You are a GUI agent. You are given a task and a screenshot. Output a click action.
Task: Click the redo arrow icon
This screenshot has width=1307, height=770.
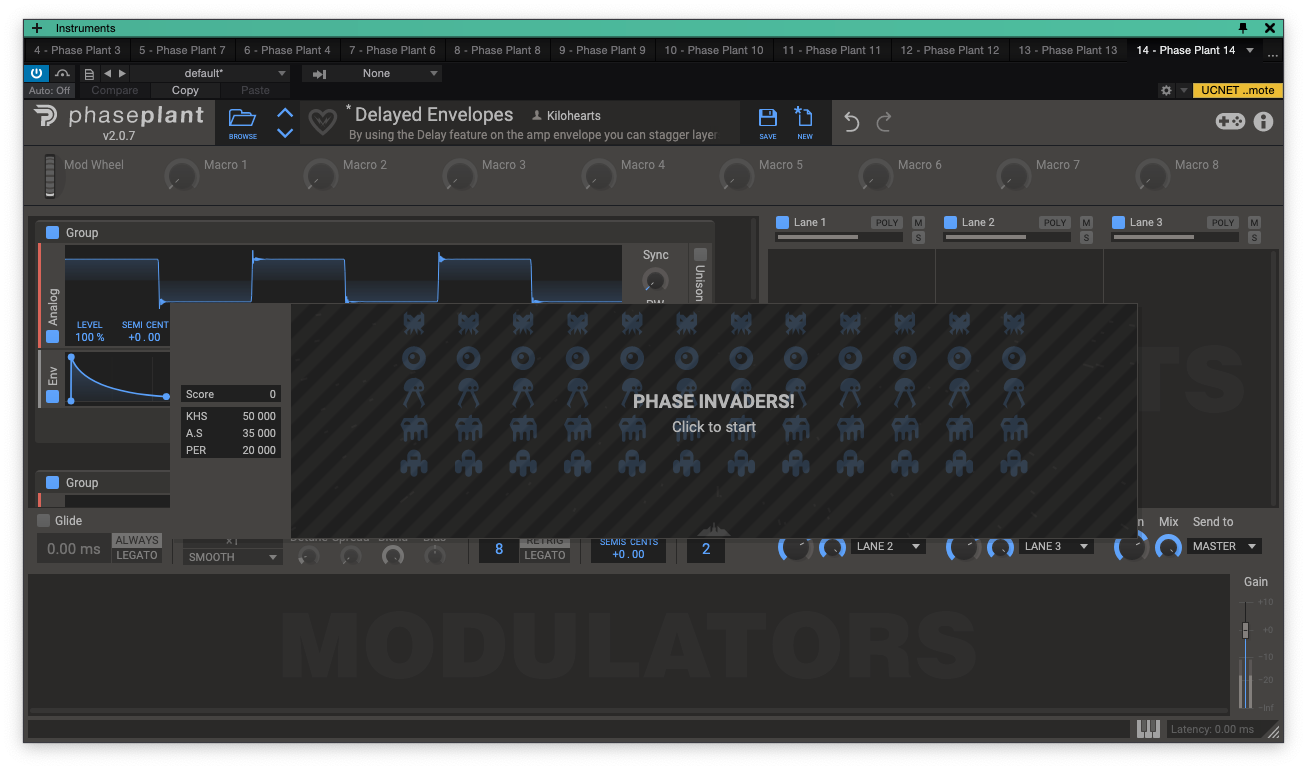884,122
